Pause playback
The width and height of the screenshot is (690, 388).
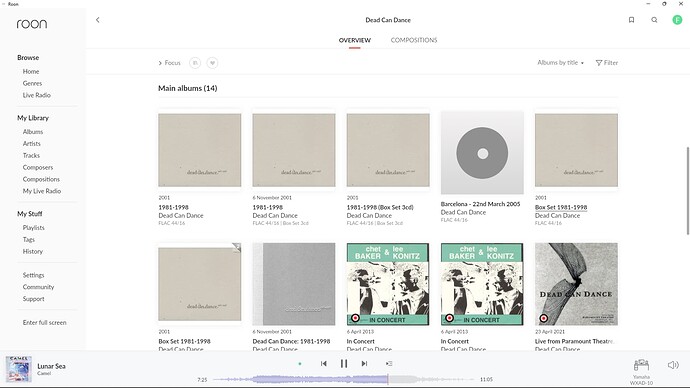click(x=344, y=363)
